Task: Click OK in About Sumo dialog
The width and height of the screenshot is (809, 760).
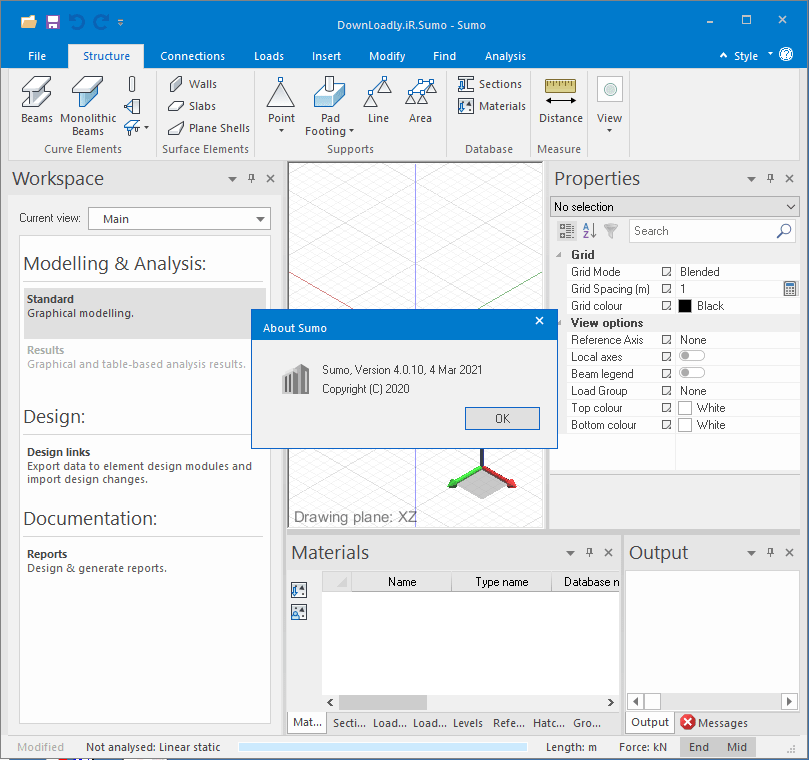Action: 502,418
